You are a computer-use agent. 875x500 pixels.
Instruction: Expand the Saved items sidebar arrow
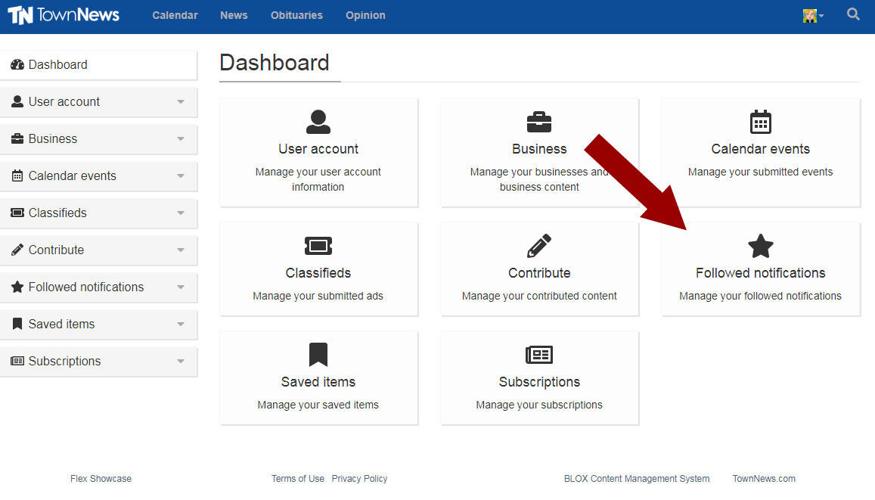(x=180, y=324)
